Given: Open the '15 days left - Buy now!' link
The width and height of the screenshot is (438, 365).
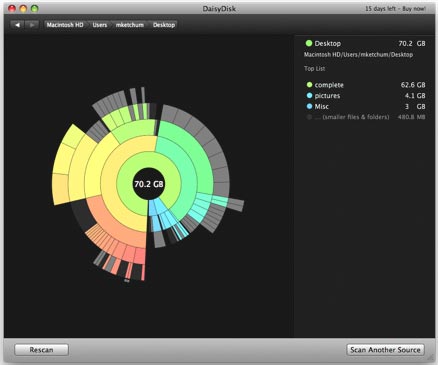Looking at the screenshot, I should click(395, 9).
